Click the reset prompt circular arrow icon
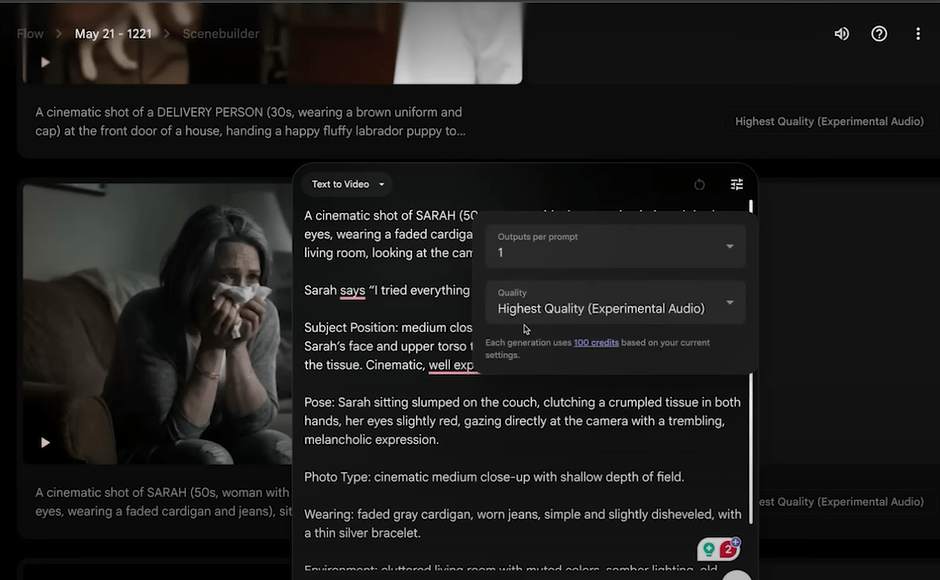Image resolution: width=940 pixels, height=580 pixels. click(x=699, y=185)
